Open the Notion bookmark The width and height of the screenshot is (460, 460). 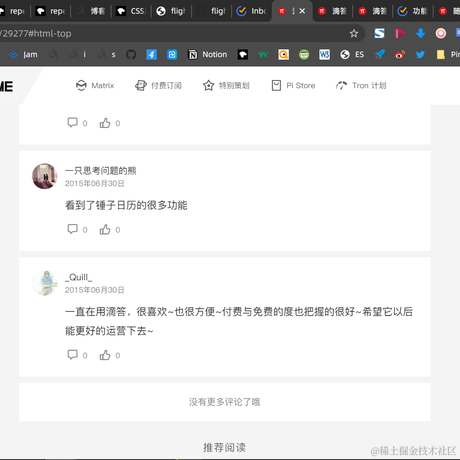click(x=208, y=54)
